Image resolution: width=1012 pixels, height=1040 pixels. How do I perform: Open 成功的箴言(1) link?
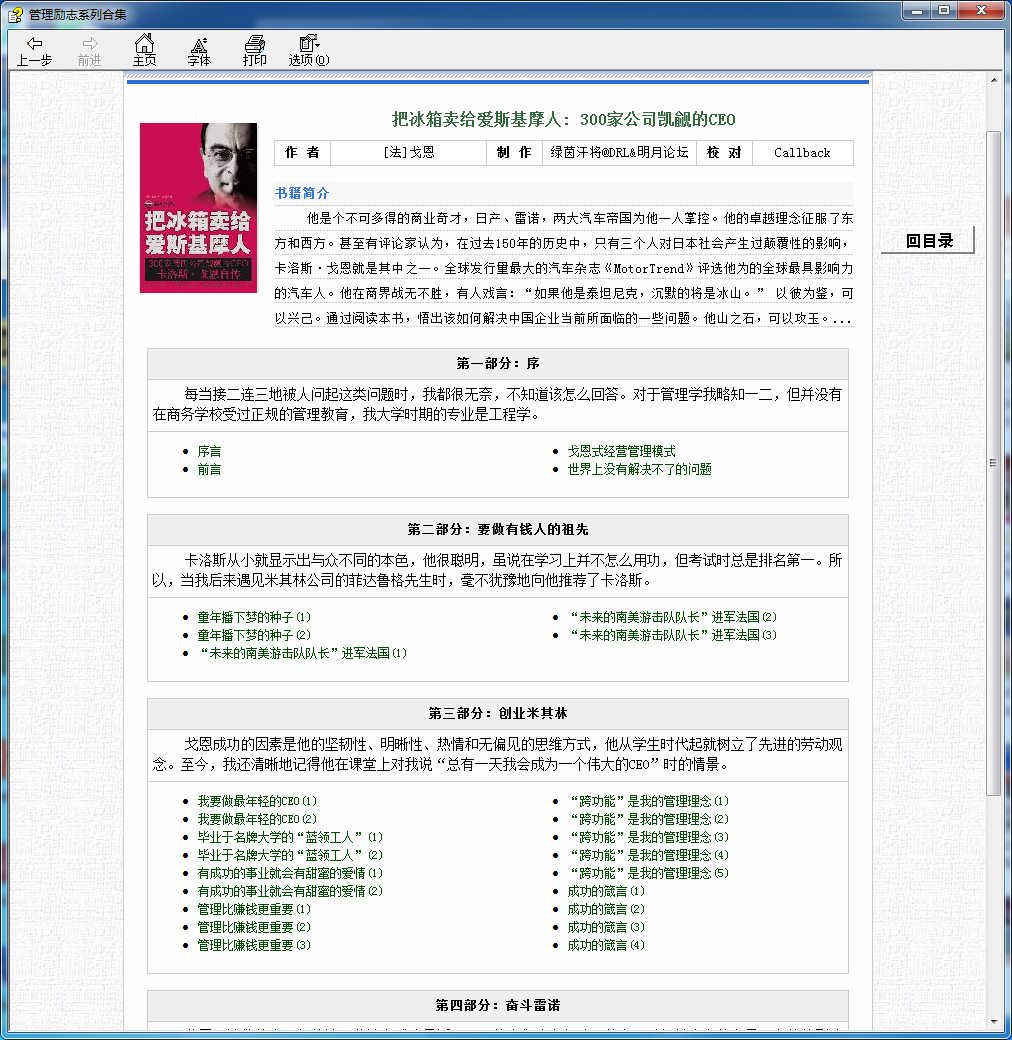606,891
